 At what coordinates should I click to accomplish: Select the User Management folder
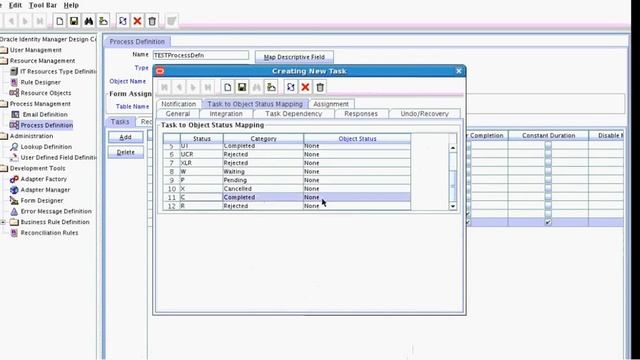(x=31, y=50)
